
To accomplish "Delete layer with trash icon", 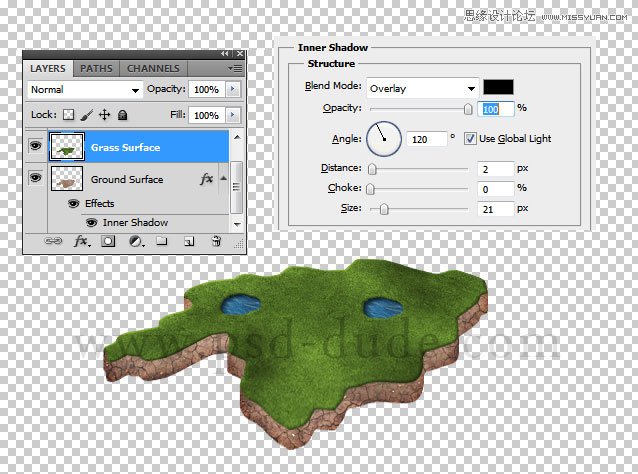I will (x=215, y=242).
